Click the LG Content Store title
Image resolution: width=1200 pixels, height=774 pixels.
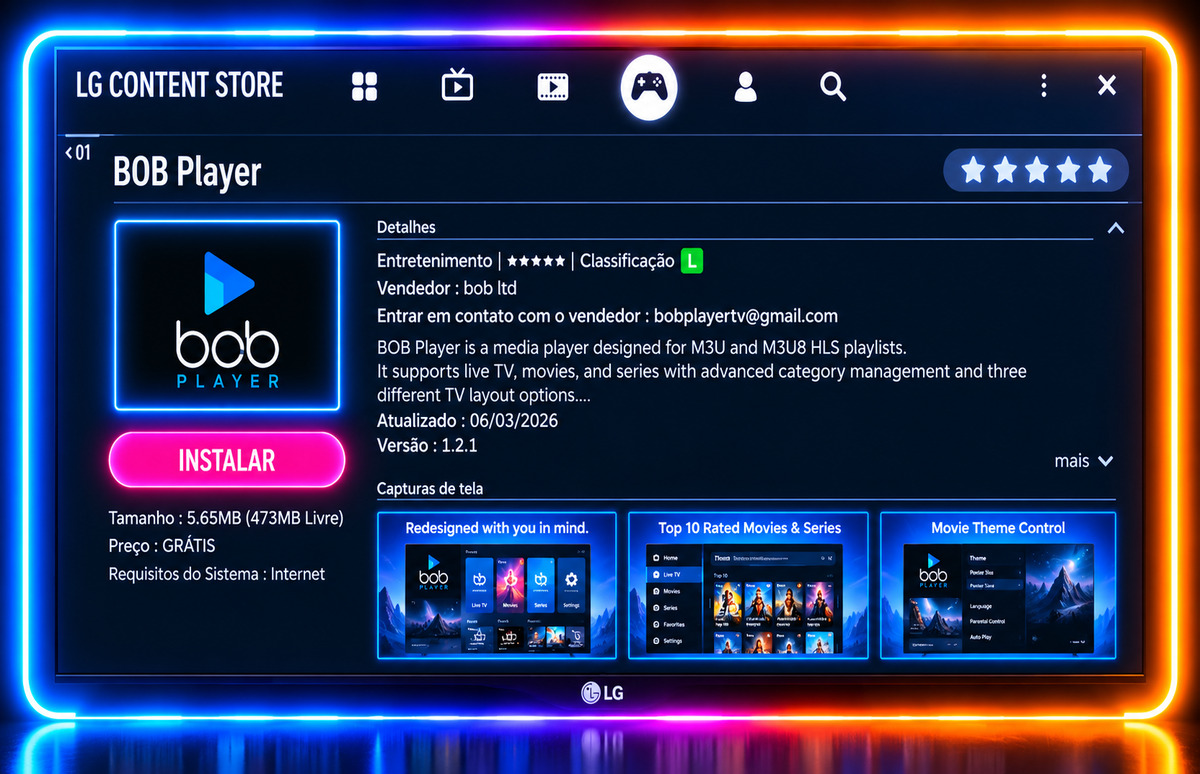coord(180,86)
